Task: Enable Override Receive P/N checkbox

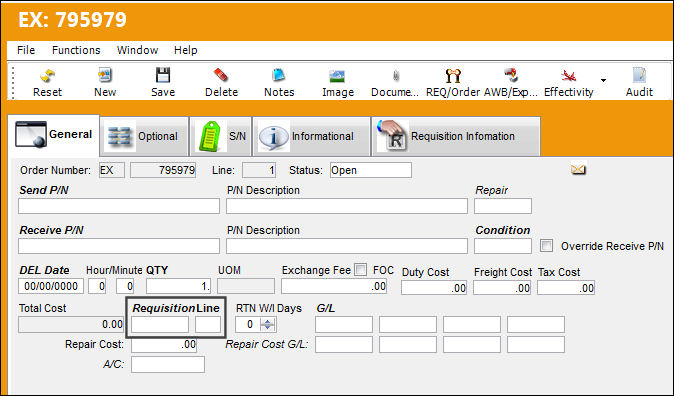Action: click(x=546, y=246)
